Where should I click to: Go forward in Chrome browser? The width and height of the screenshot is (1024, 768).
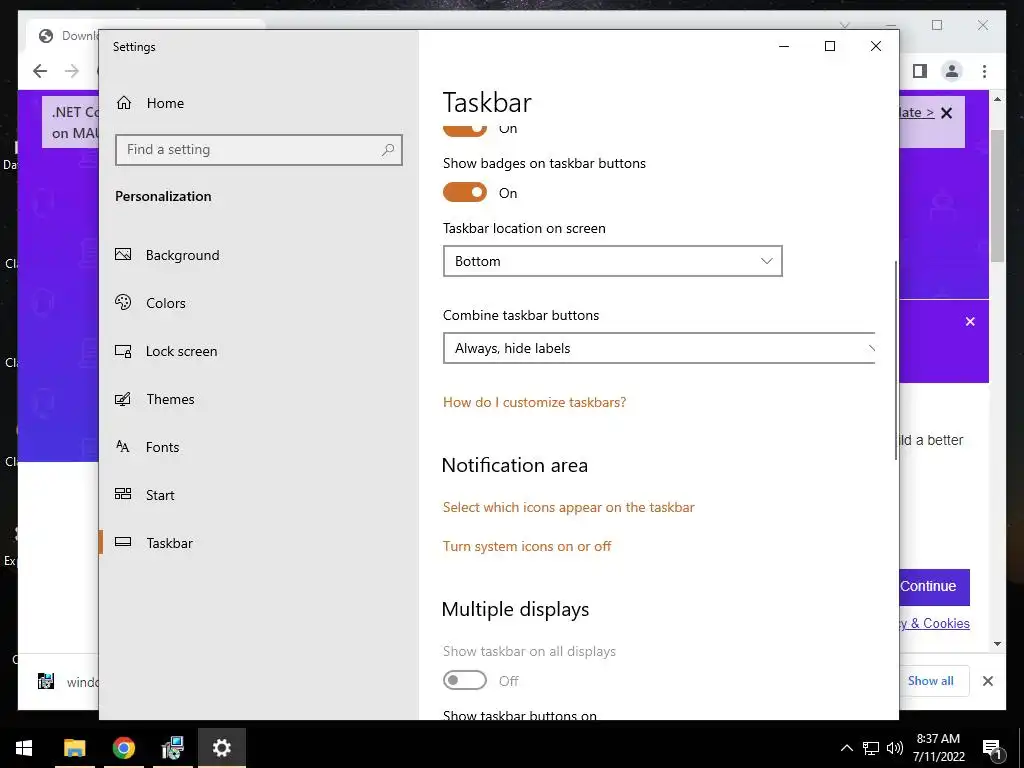pyautogui.click(x=72, y=71)
